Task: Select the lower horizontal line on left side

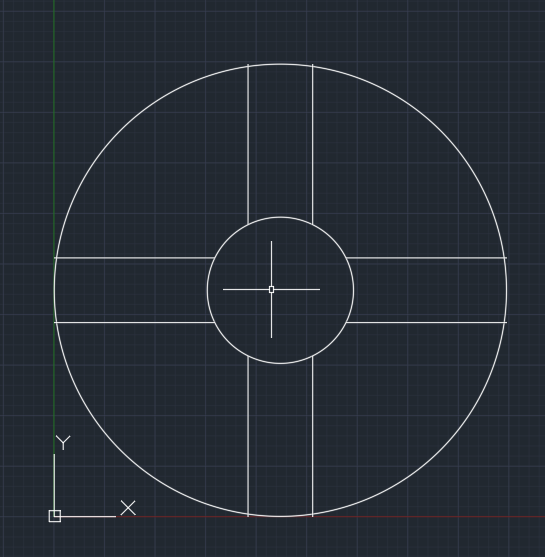Action: point(134,322)
